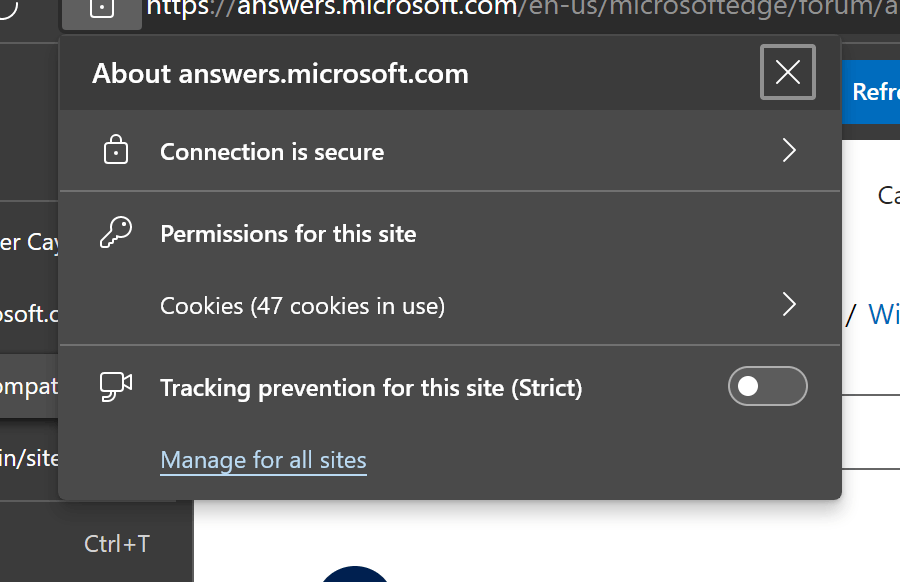Open the Manage for all sites link
The height and width of the screenshot is (582, 900).
(x=263, y=460)
